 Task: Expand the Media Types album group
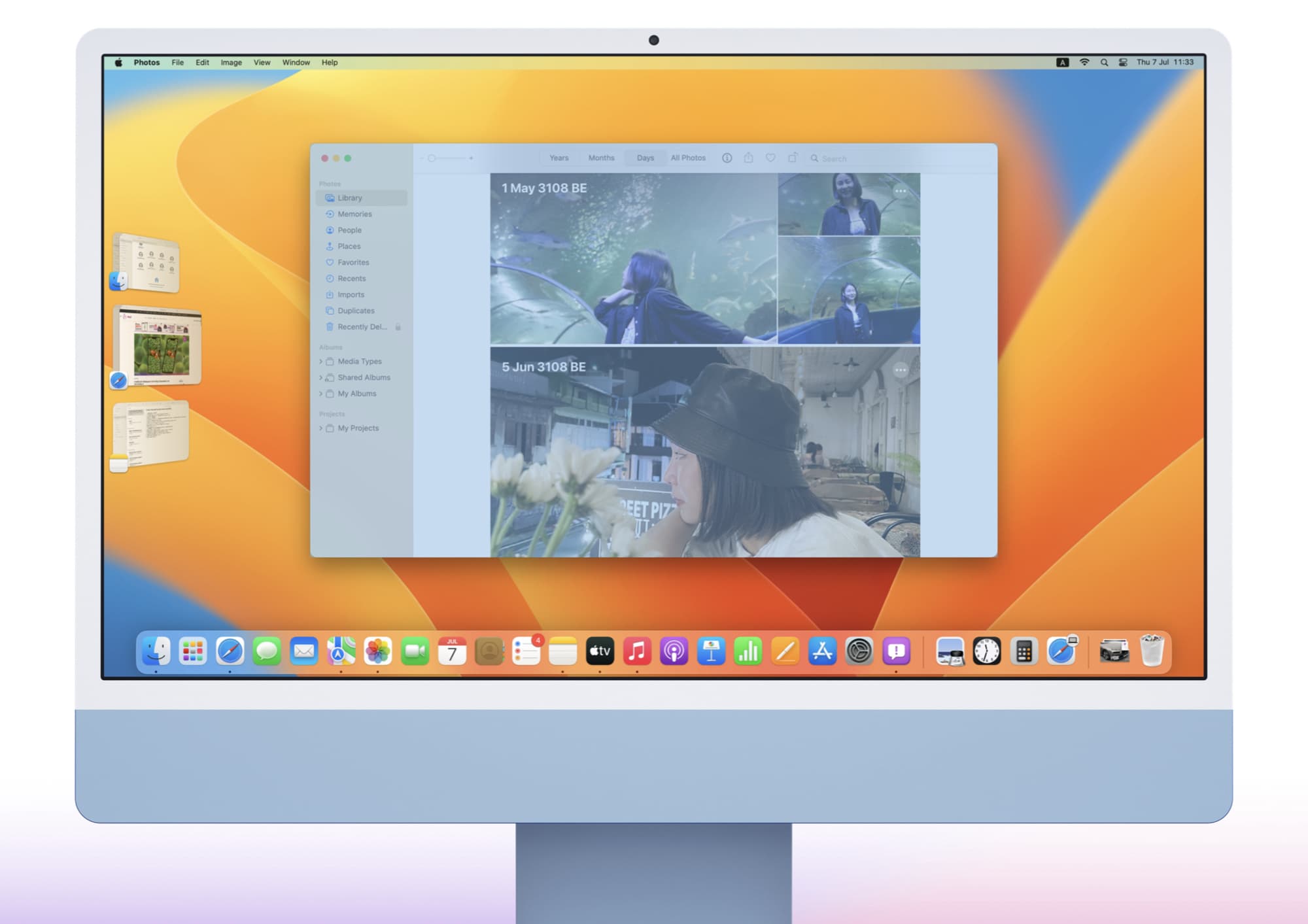point(320,361)
